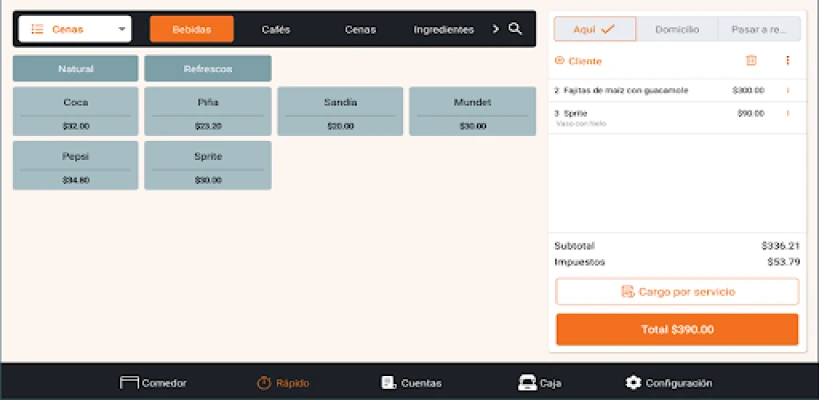Open Configuración settings gear
This screenshot has width=819, height=400.
tap(668, 382)
